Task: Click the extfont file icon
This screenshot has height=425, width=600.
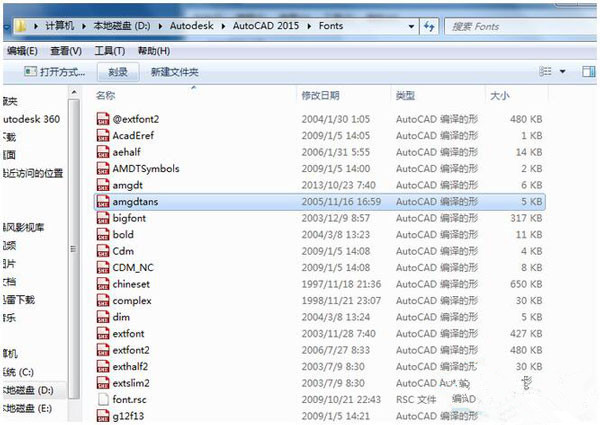Action: [x=103, y=334]
